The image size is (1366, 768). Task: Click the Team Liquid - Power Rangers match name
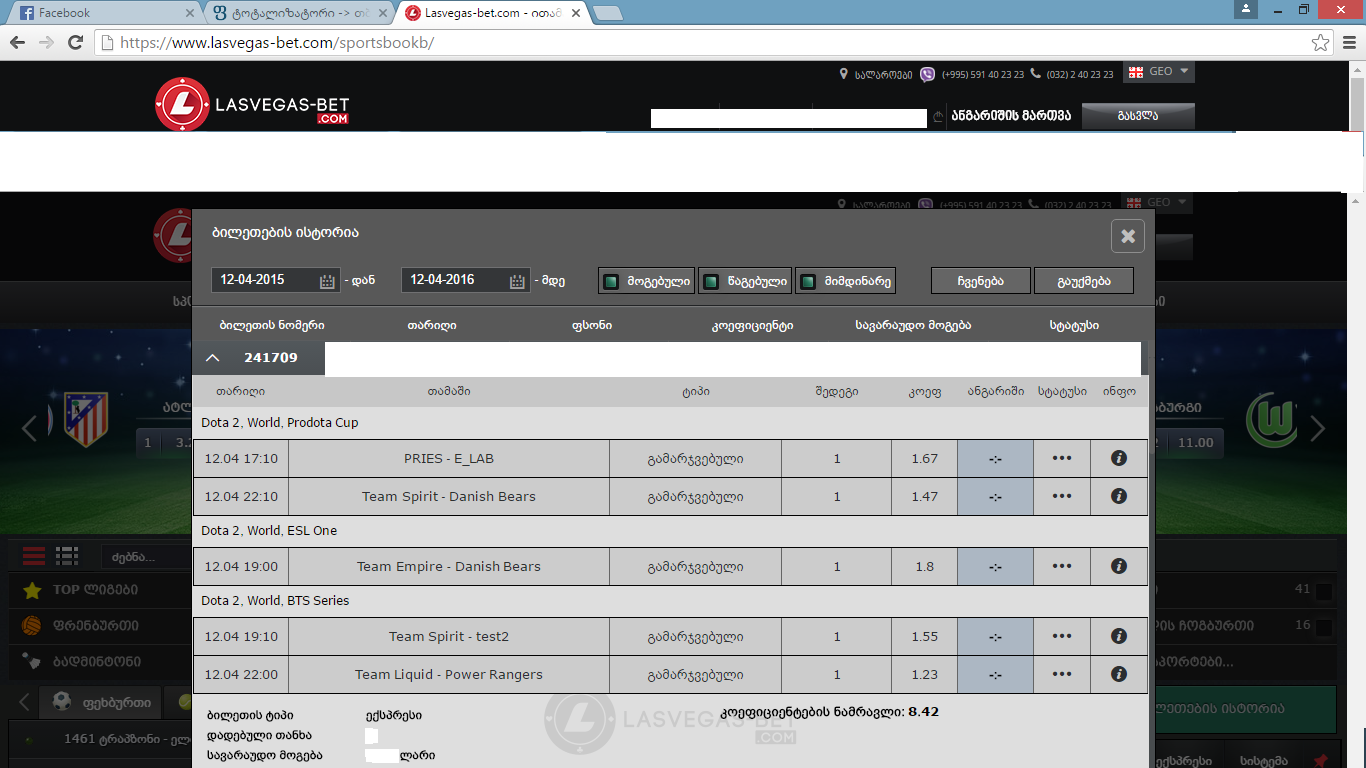point(449,674)
